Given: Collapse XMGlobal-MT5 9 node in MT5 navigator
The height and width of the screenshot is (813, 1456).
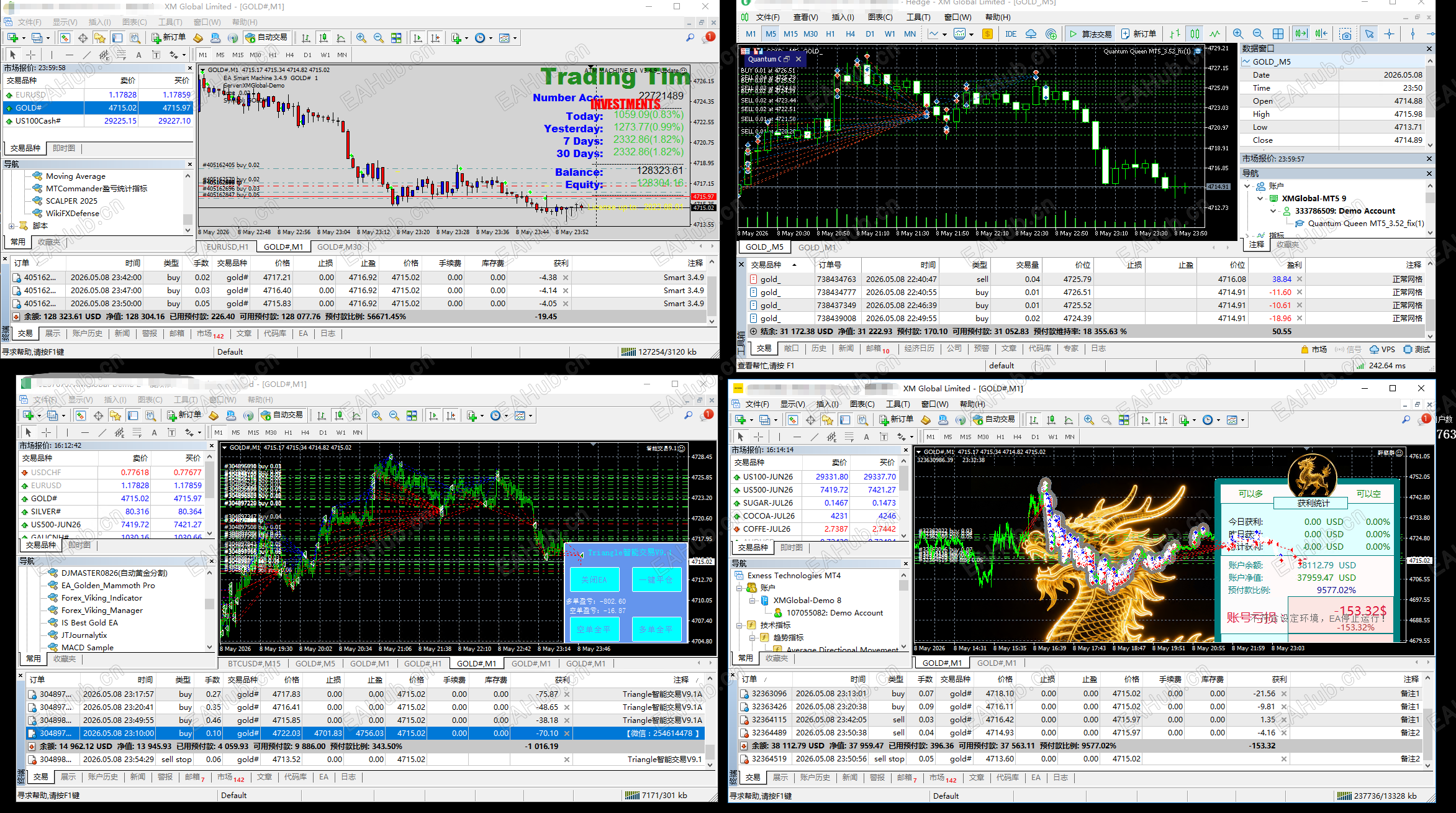Looking at the screenshot, I should (1260, 199).
